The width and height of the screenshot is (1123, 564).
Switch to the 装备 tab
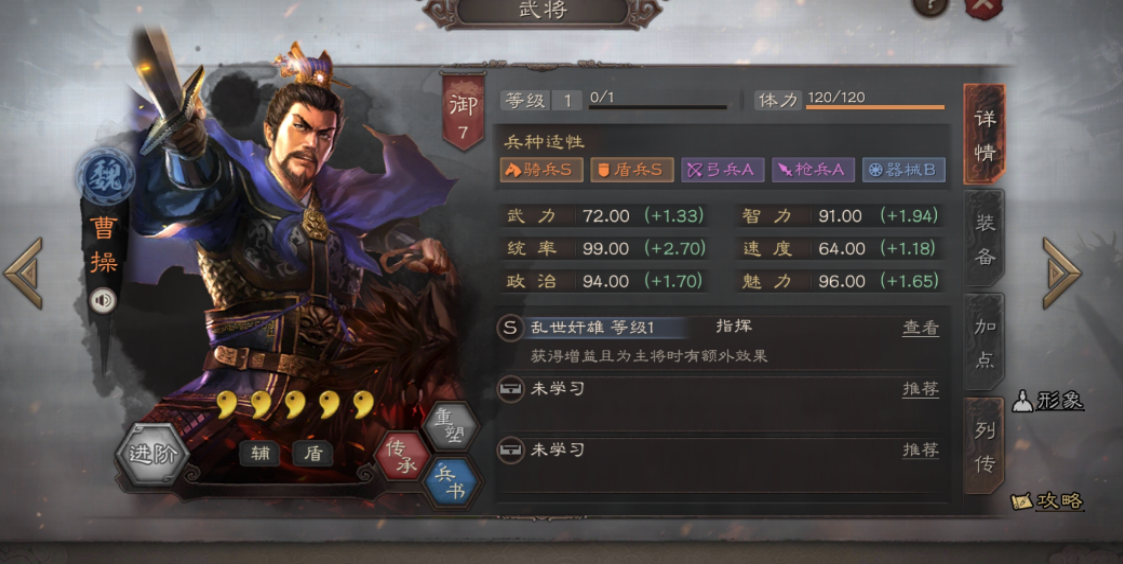tap(984, 238)
